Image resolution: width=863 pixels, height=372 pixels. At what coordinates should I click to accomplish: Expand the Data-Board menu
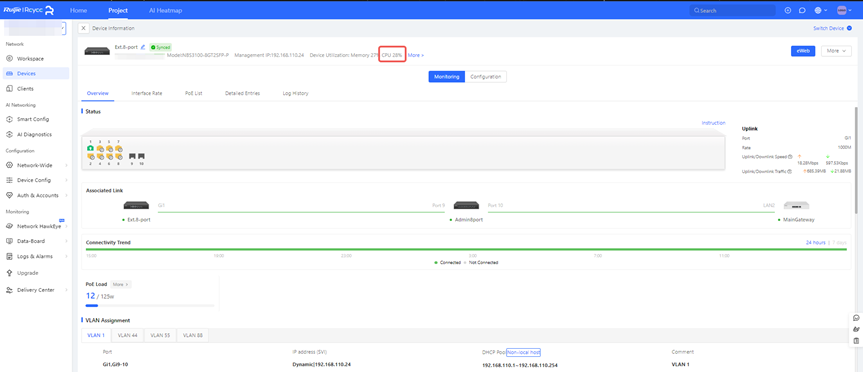coord(37,241)
